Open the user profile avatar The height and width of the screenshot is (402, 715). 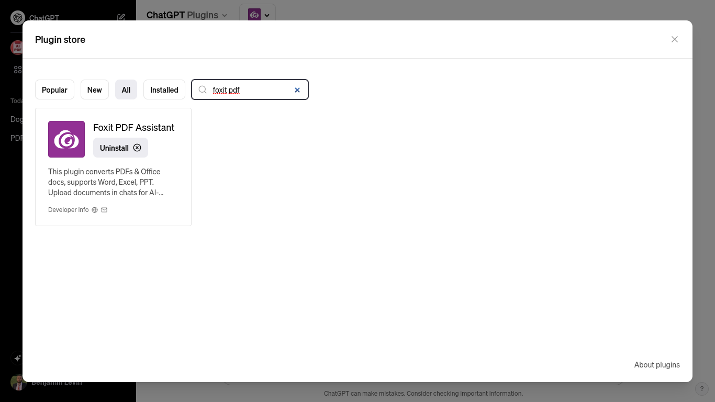point(18,382)
